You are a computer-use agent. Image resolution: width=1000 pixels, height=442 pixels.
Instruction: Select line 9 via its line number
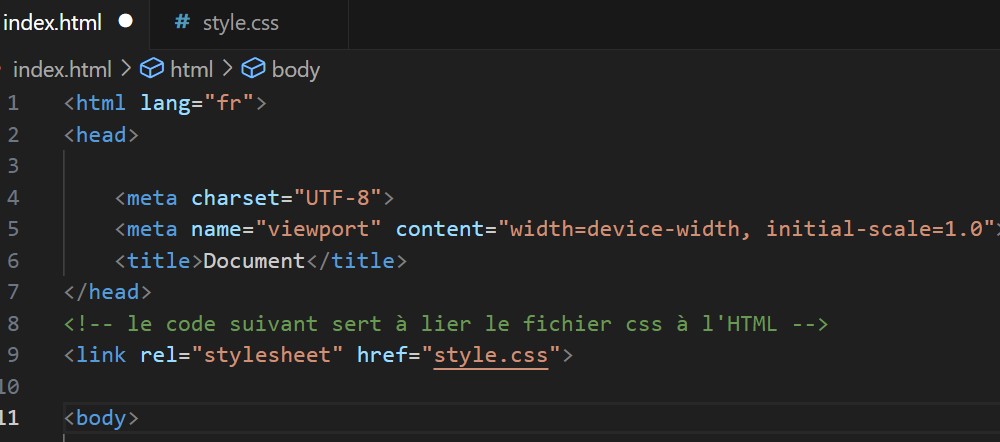tap(12, 354)
